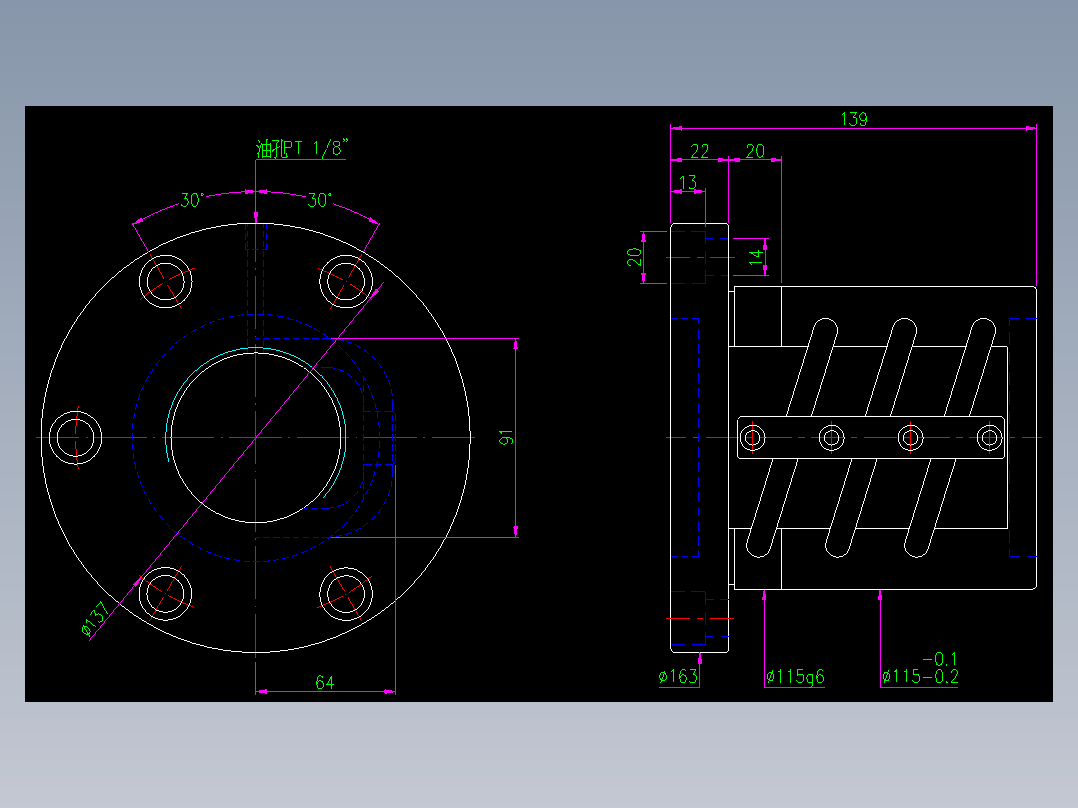Pick the "ø137" bolt circle diameter label
This screenshot has width=1078, height=808.
point(96,618)
